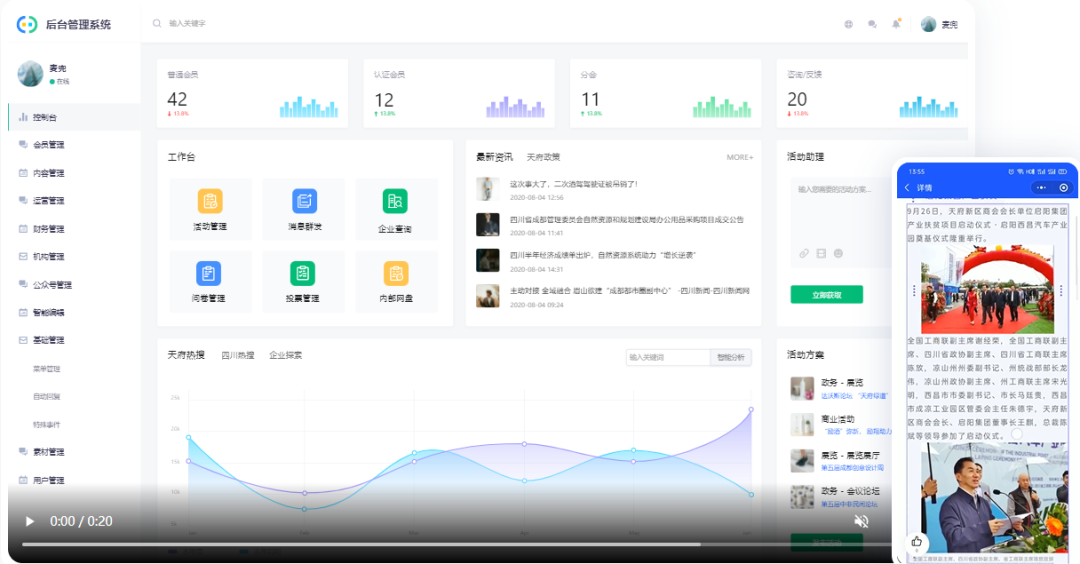Tap the thumbs-up like icon on phone
1080x564 pixels.
coord(916,541)
